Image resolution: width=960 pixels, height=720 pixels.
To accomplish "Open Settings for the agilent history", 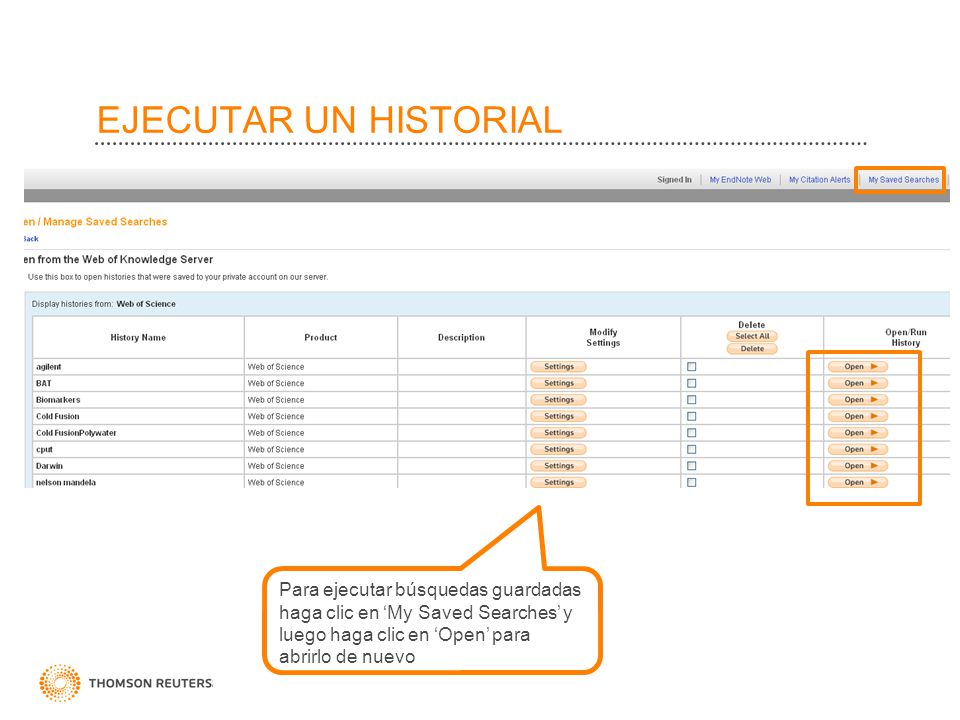I will [x=558, y=367].
